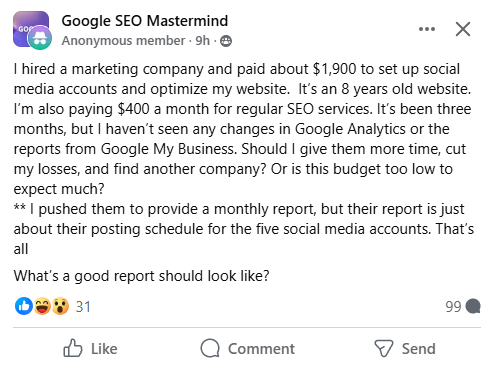491x366 pixels.
Task: Click the blue thumbs-up reaction icon
Action: [x=24, y=306]
